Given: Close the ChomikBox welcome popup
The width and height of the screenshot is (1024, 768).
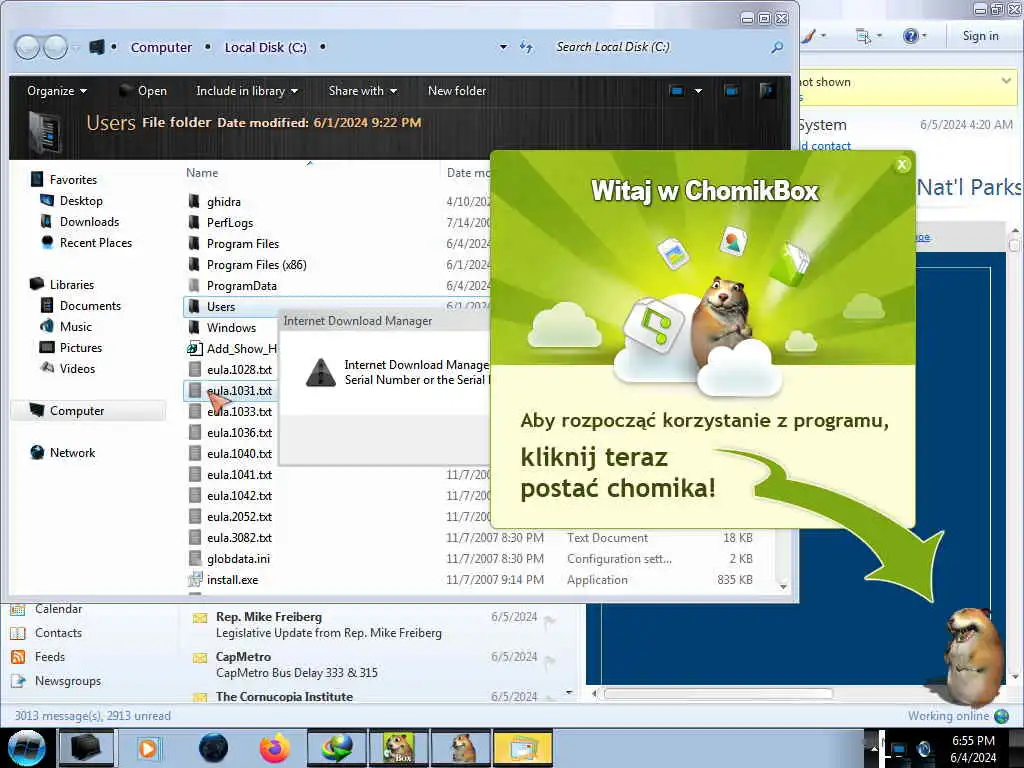Looking at the screenshot, I should (x=902, y=165).
